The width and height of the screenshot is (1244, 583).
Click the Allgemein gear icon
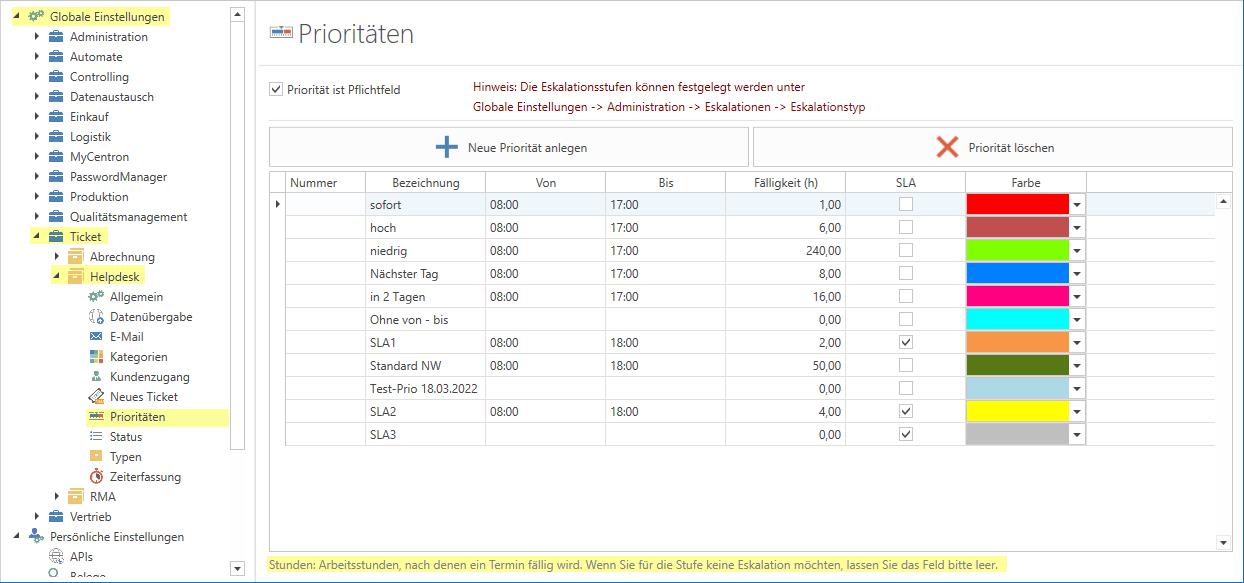96,297
